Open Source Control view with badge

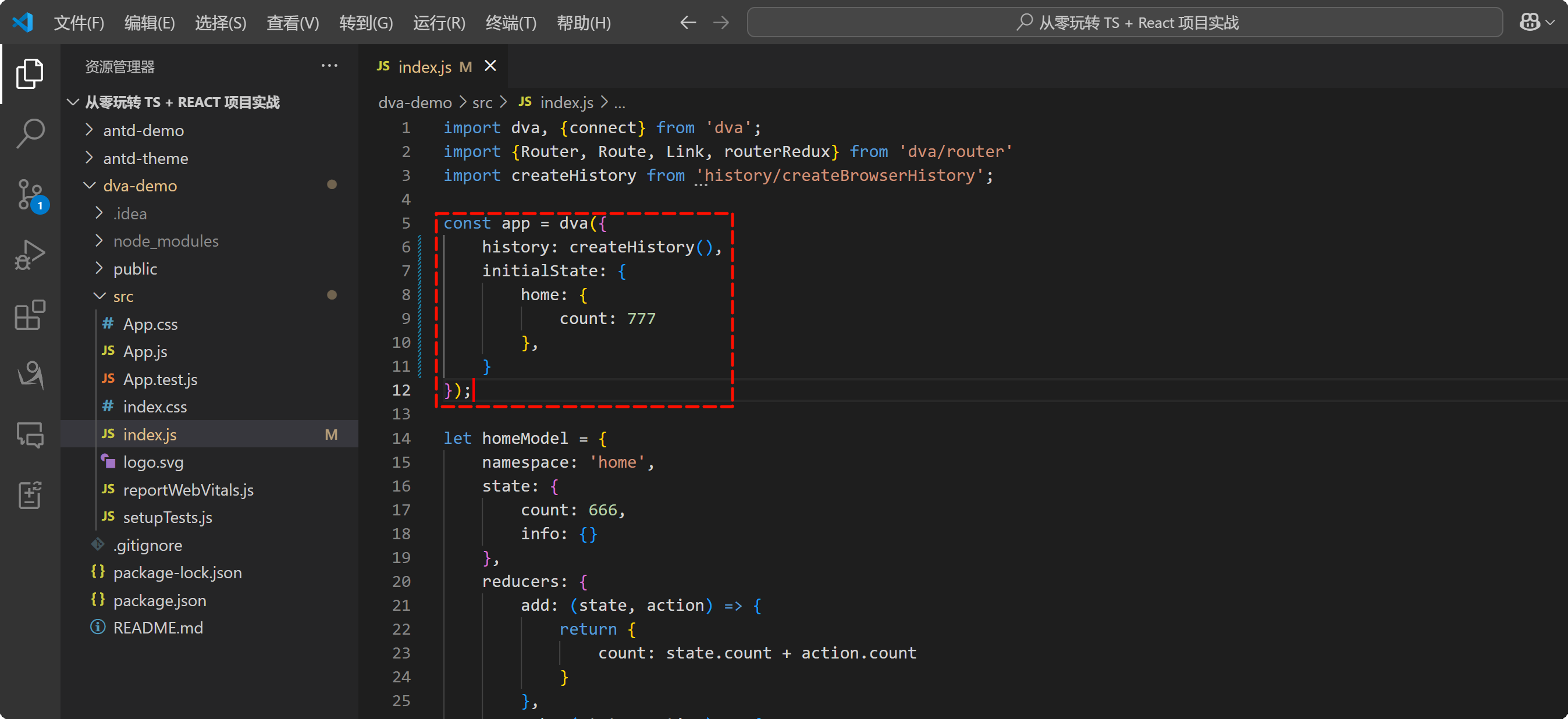pyautogui.click(x=29, y=195)
